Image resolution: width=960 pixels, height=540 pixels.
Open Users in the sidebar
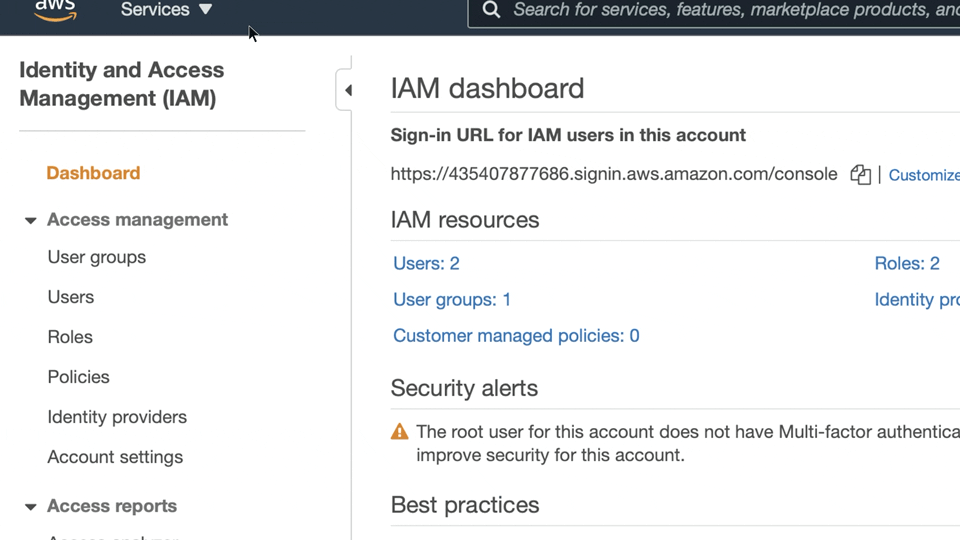[71, 297]
